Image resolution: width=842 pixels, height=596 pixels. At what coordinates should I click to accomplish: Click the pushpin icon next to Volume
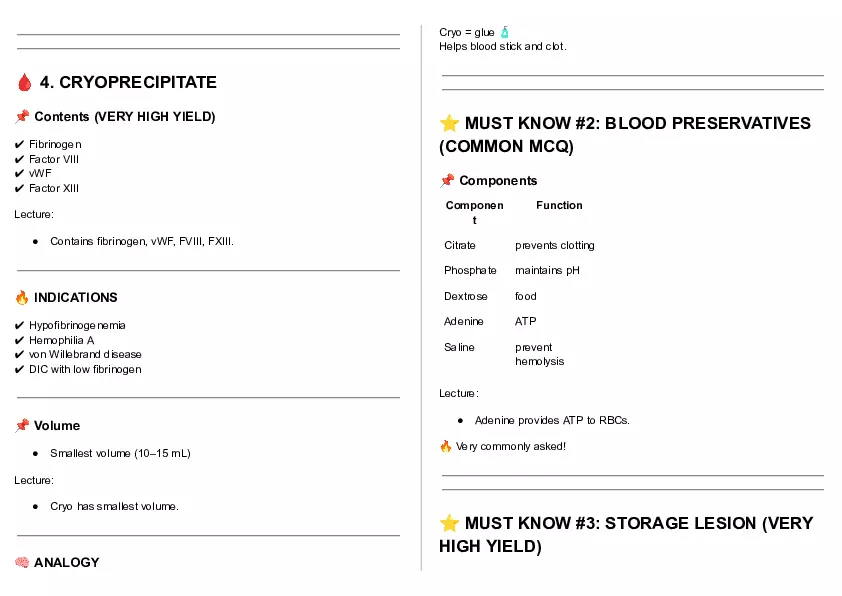point(22,426)
